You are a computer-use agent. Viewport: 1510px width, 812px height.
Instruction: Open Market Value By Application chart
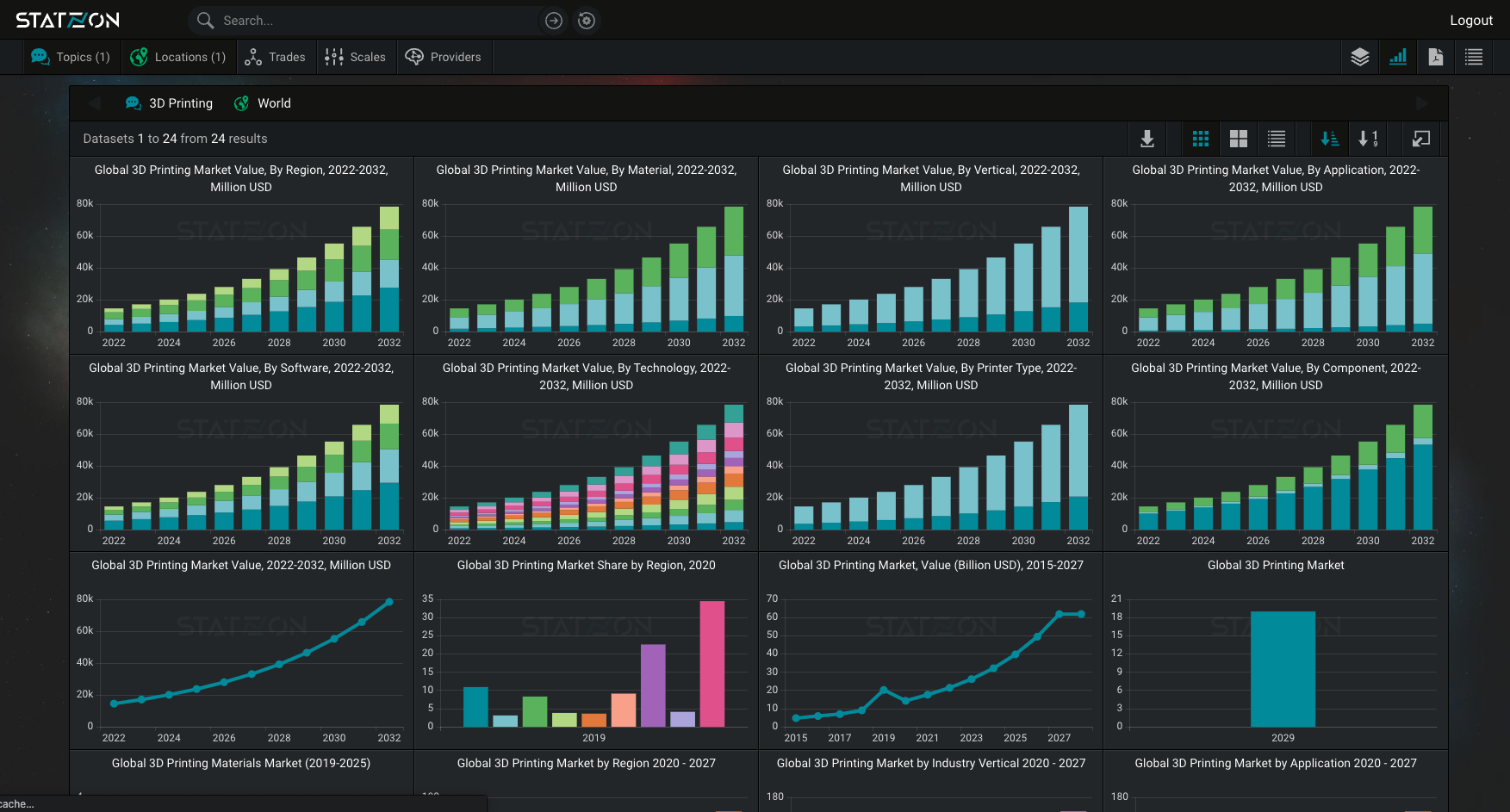(1276, 256)
